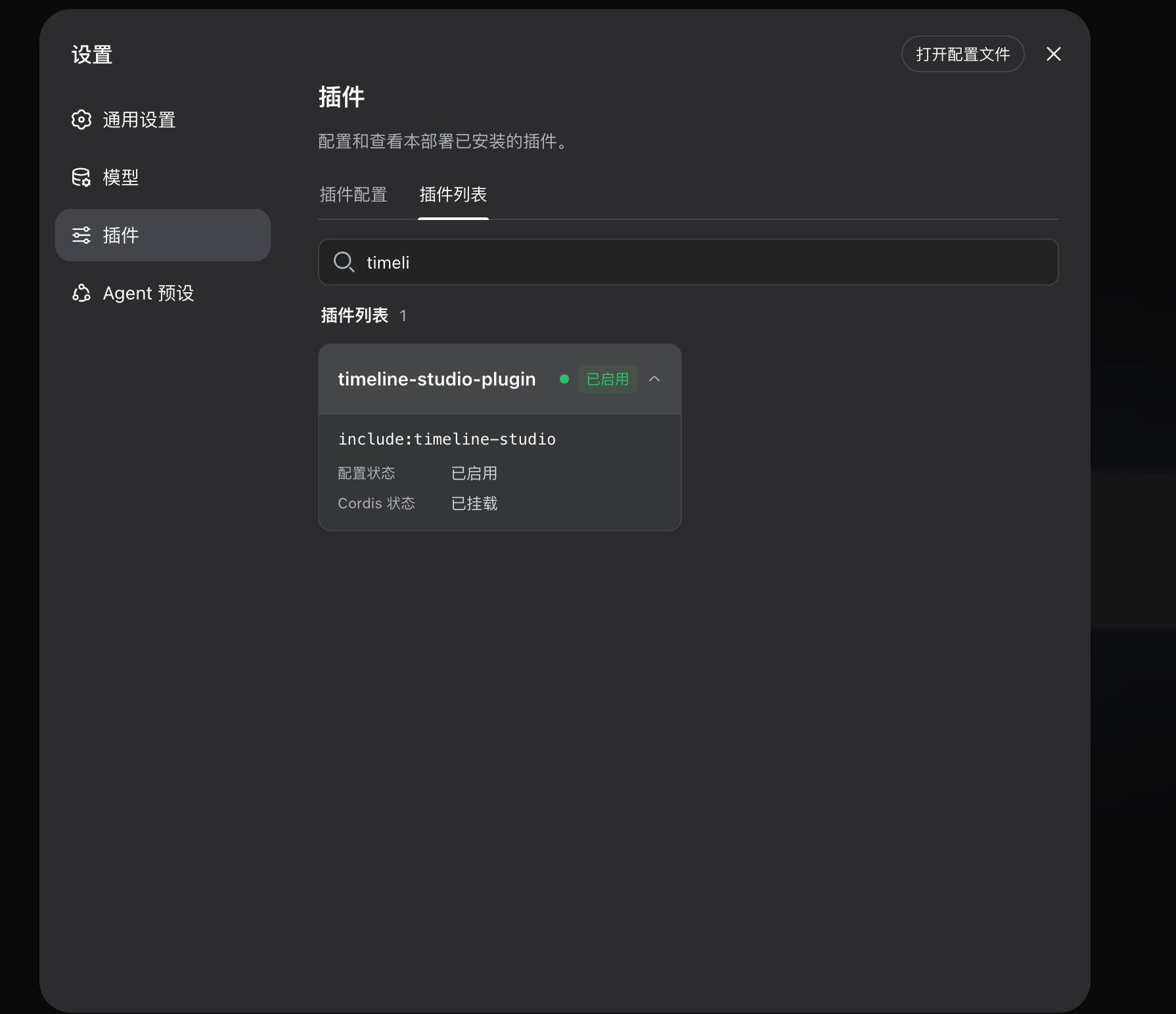Click the gear icon beside 通用设置

[81, 120]
